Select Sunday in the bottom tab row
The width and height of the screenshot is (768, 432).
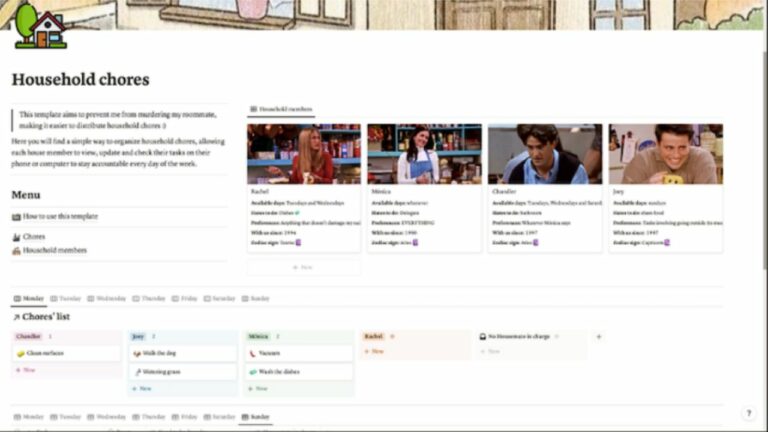coord(256,417)
